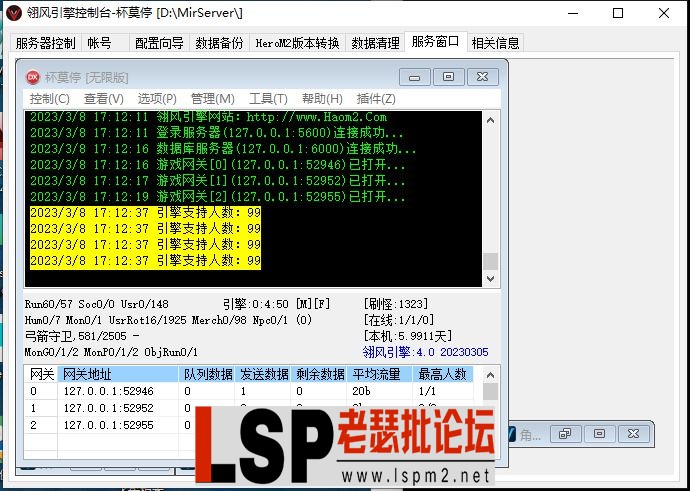Screen dimensions: 690x491
Task: Open the 工具(T) menu
Action: (x=268, y=99)
